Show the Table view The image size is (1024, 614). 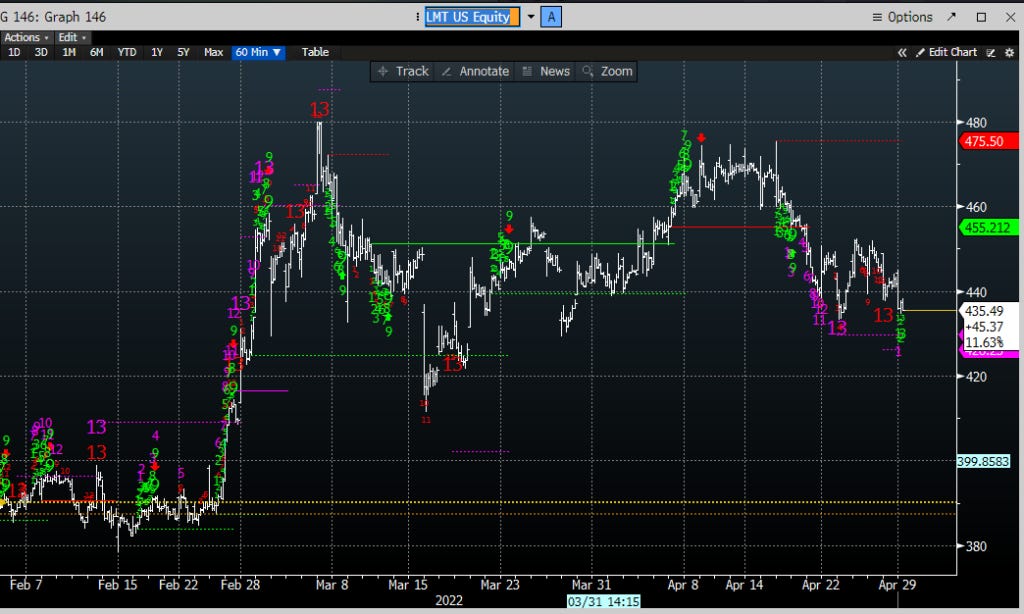[x=315, y=52]
